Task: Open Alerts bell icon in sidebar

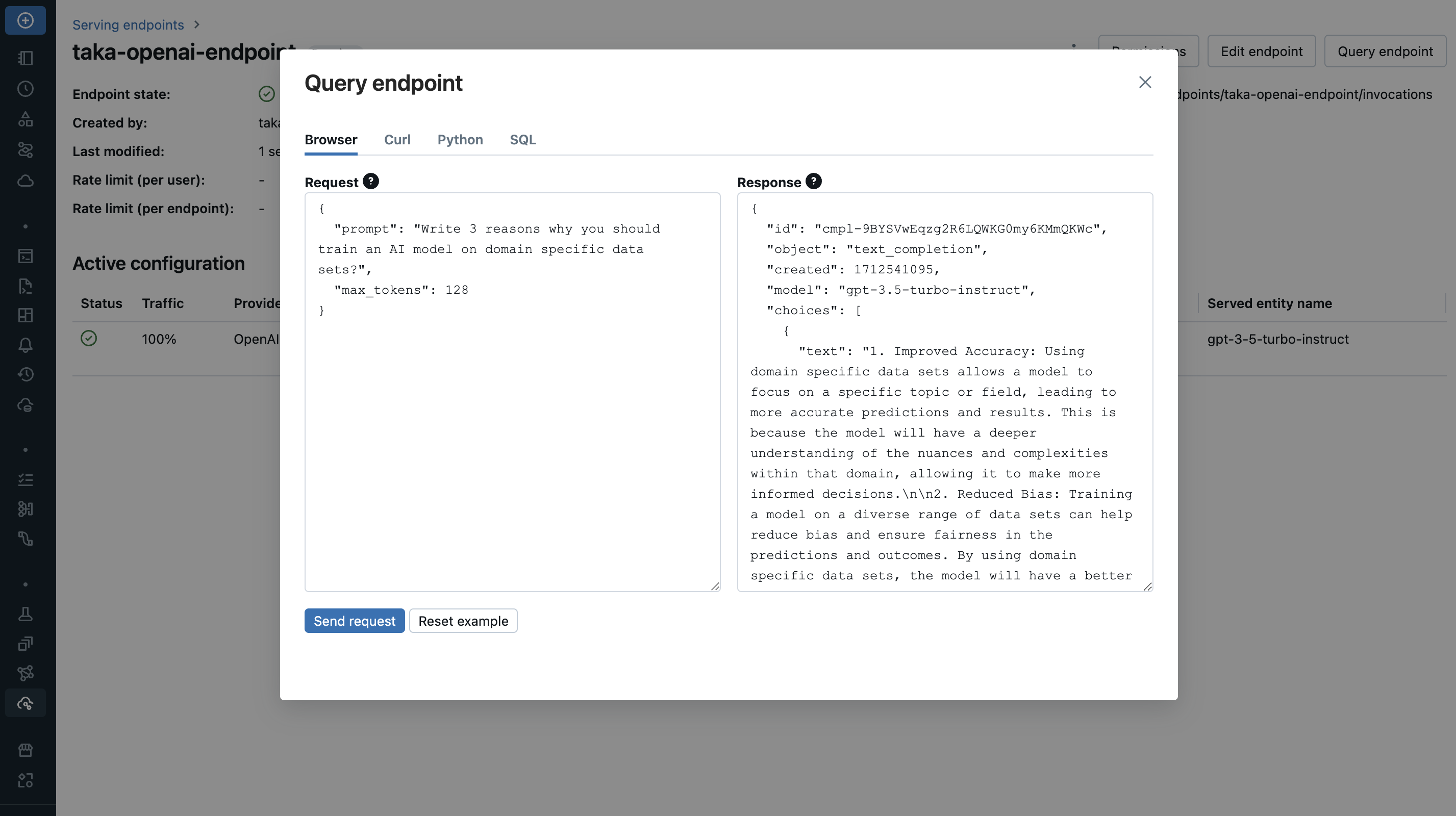Action: (26, 345)
